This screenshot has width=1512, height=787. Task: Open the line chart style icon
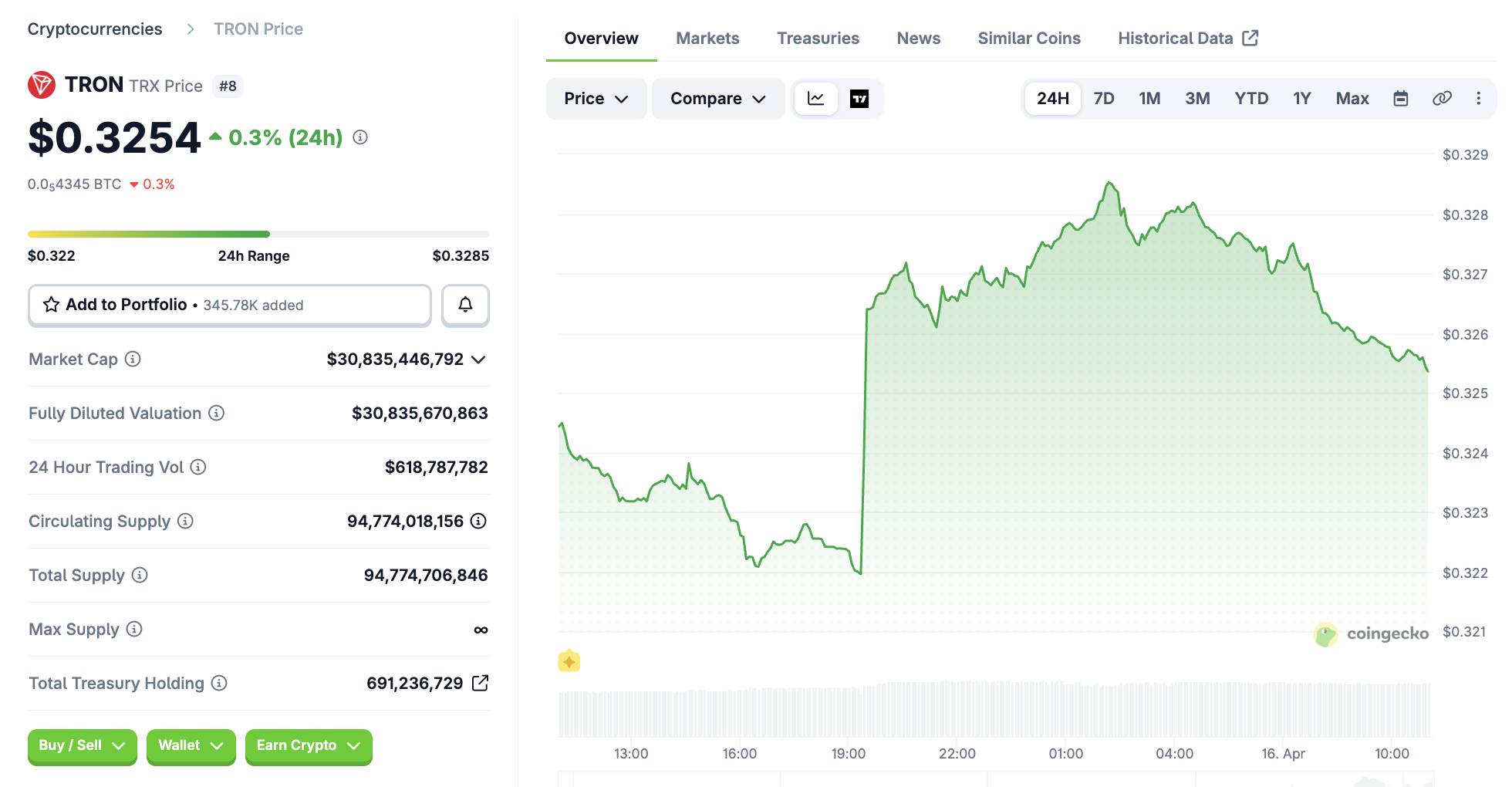tap(815, 99)
